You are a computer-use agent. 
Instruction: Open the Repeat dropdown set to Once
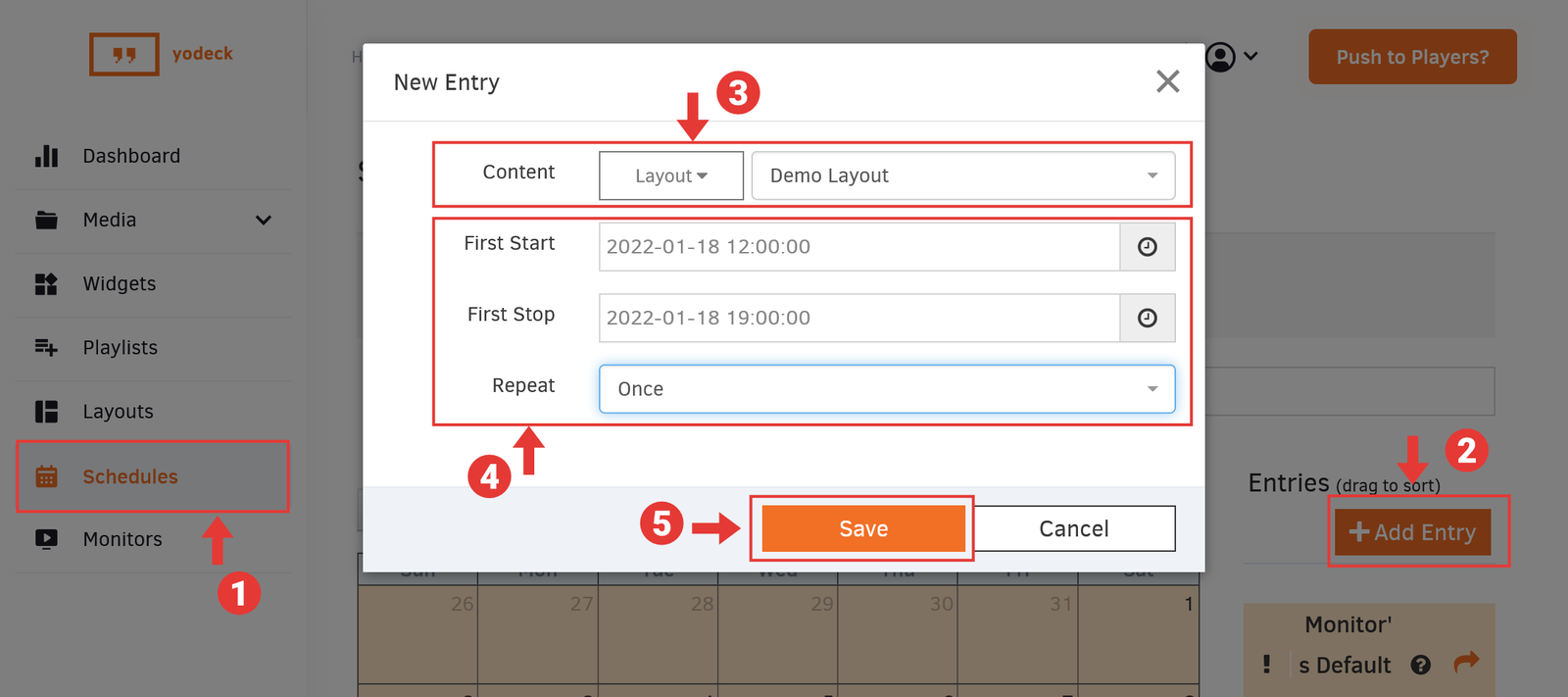click(886, 389)
